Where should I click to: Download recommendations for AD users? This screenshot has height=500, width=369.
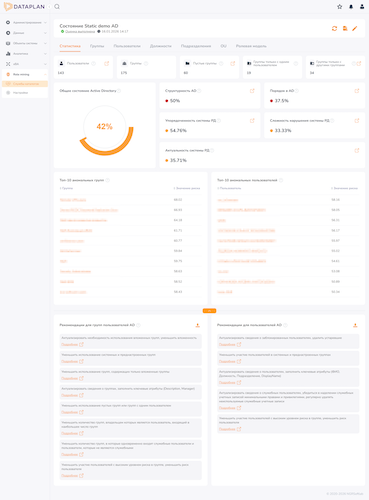(355, 325)
